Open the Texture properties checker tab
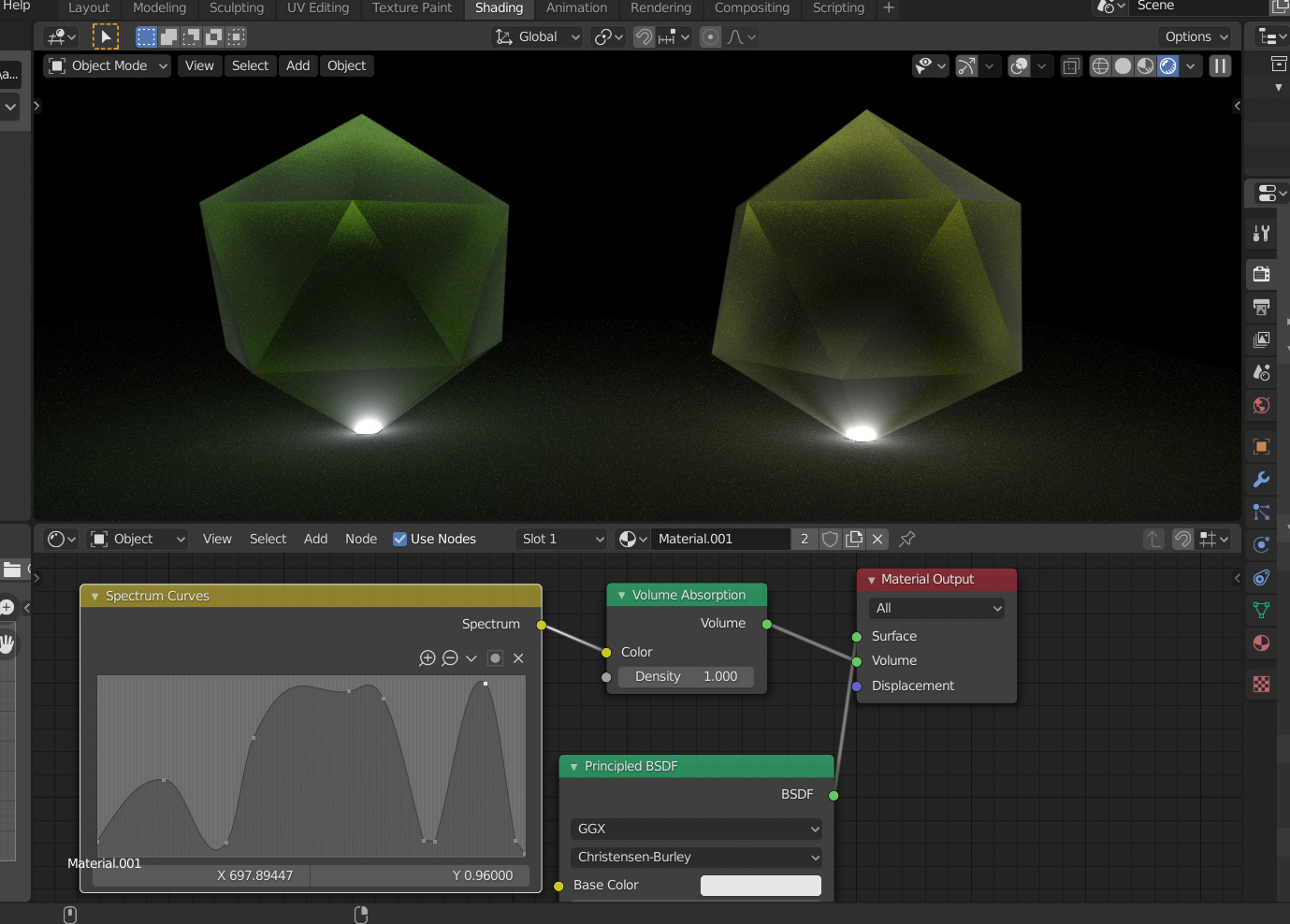The width and height of the screenshot is (1290, 924). tap(1261, 684)
